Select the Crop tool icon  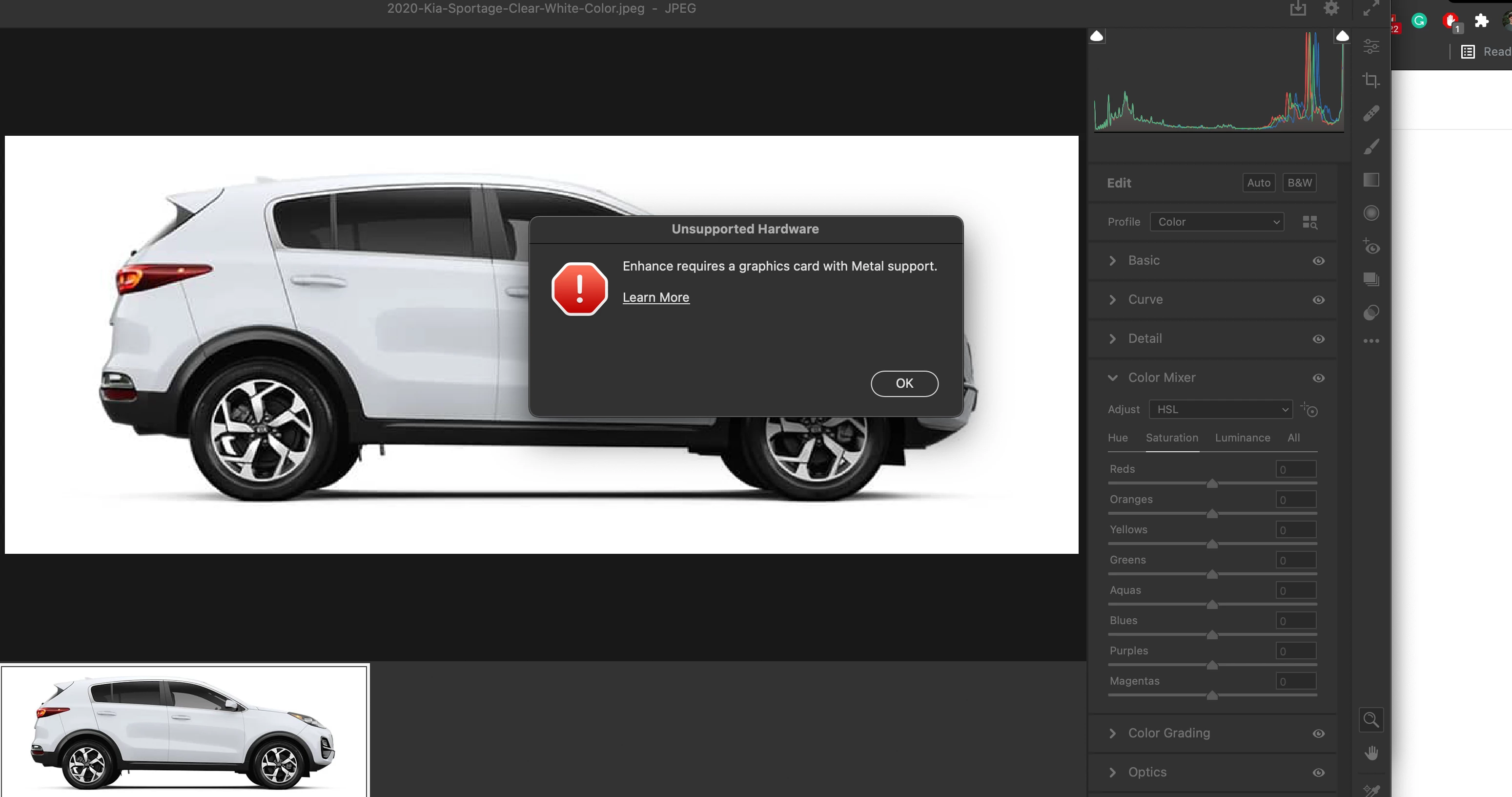pyautogui.click(x=1371, y=80)
